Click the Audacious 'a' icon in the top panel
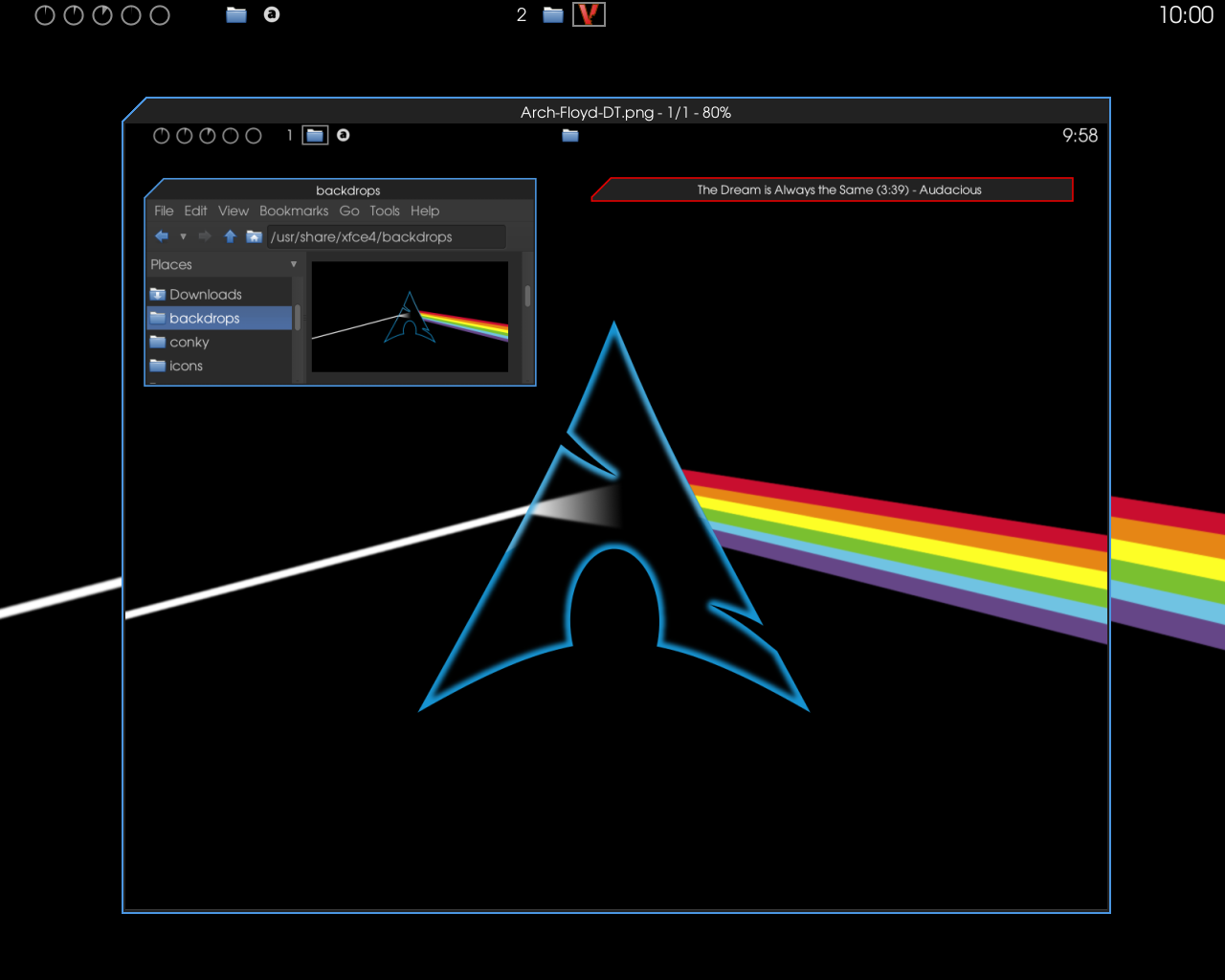The image size is (1225, 980). [272, 14]
